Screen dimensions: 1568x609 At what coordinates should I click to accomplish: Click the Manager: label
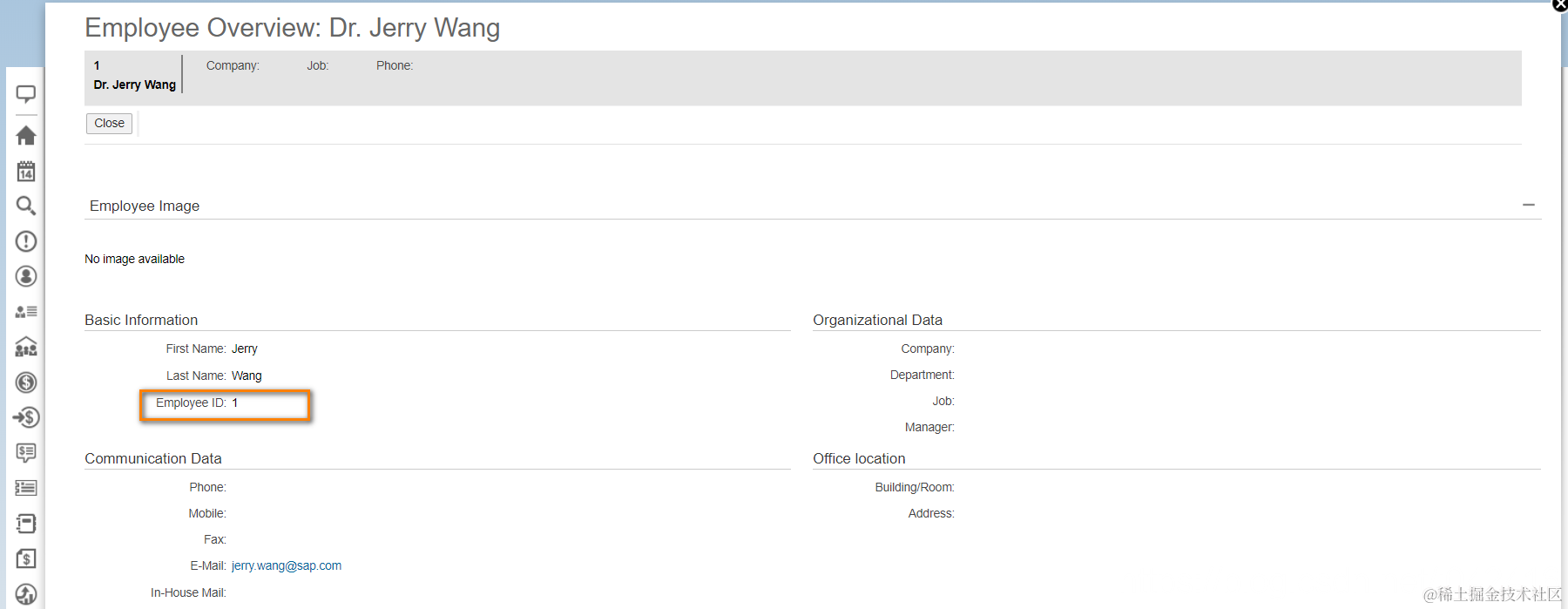[x=929, y=428]
